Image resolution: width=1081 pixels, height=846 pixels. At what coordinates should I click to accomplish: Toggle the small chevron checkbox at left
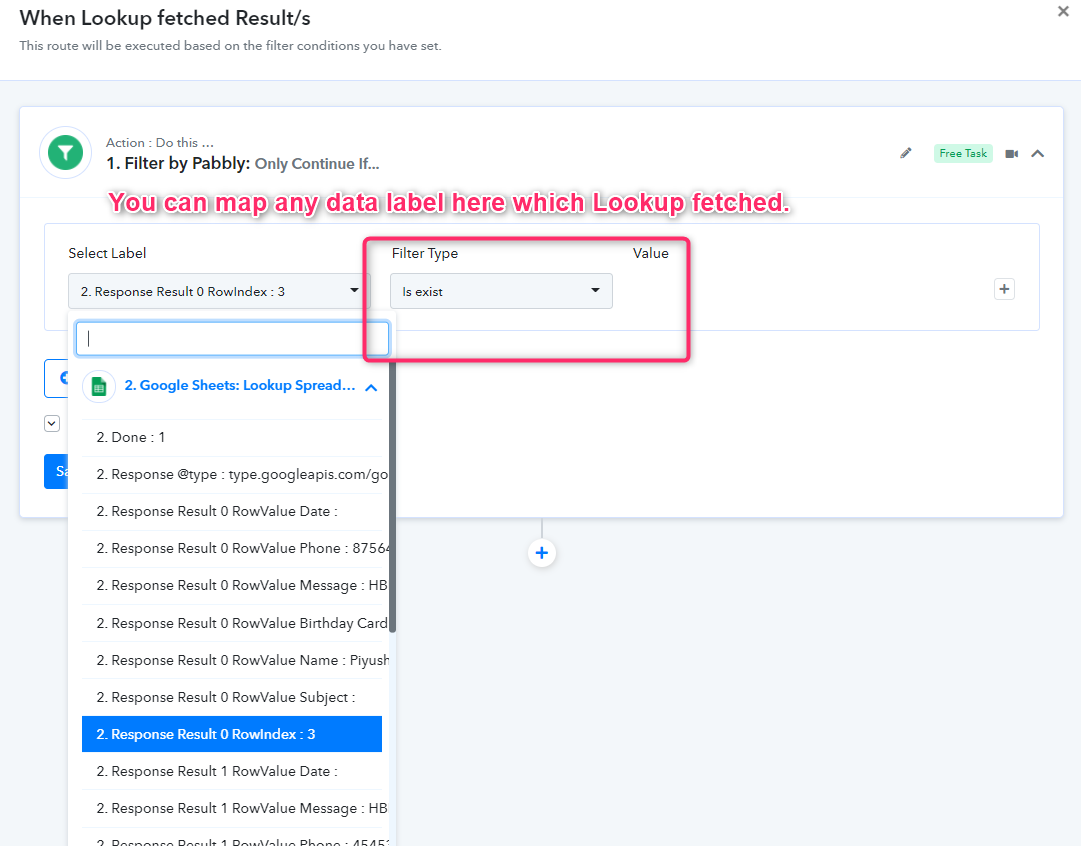click(52, 424)
